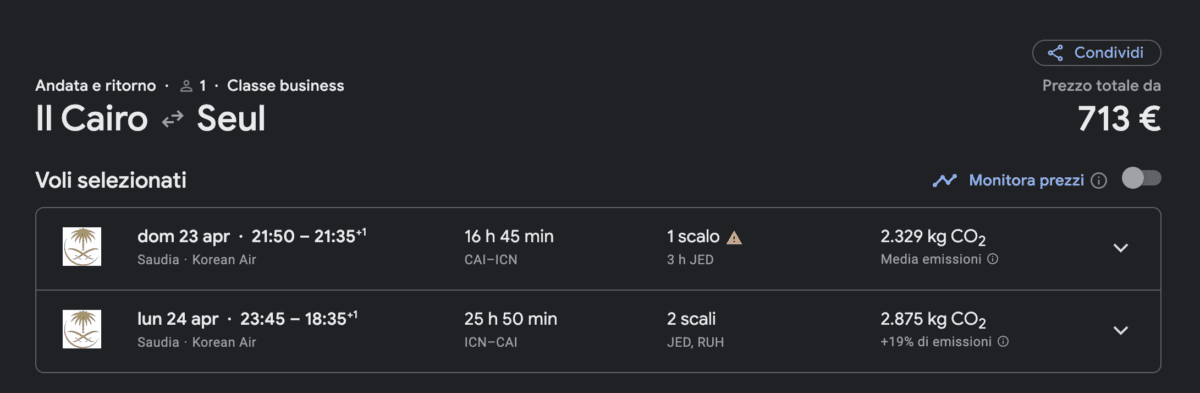1200x393 pixels.
Task: Click the 2.329 kg CO2 emissions value
Action: click(932, 238)
